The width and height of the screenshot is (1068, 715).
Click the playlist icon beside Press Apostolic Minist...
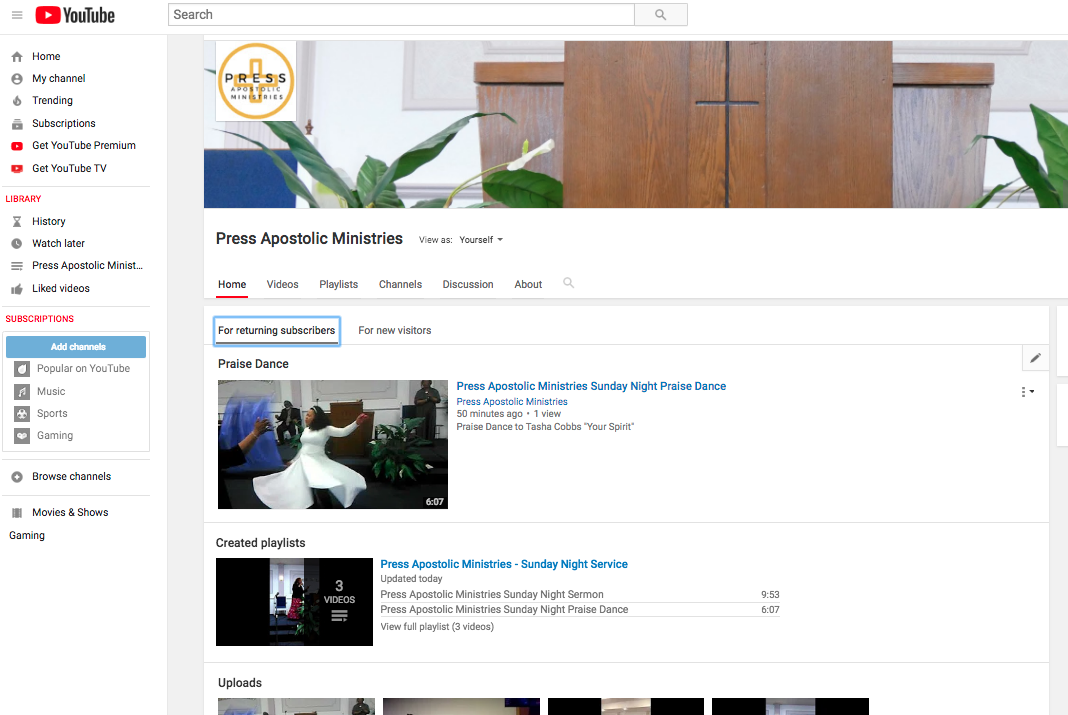coord(17,266)
